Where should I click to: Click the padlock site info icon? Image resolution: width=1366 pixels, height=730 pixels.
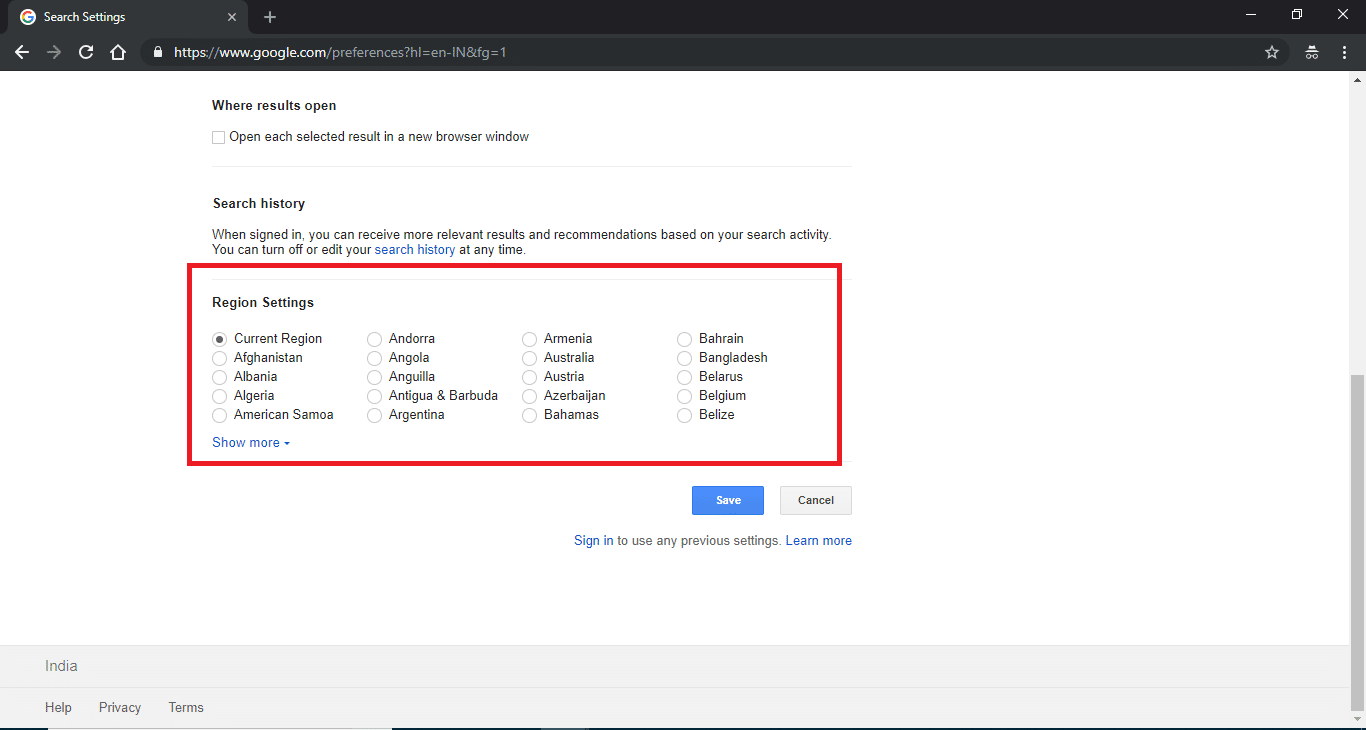tap(157, 52)
